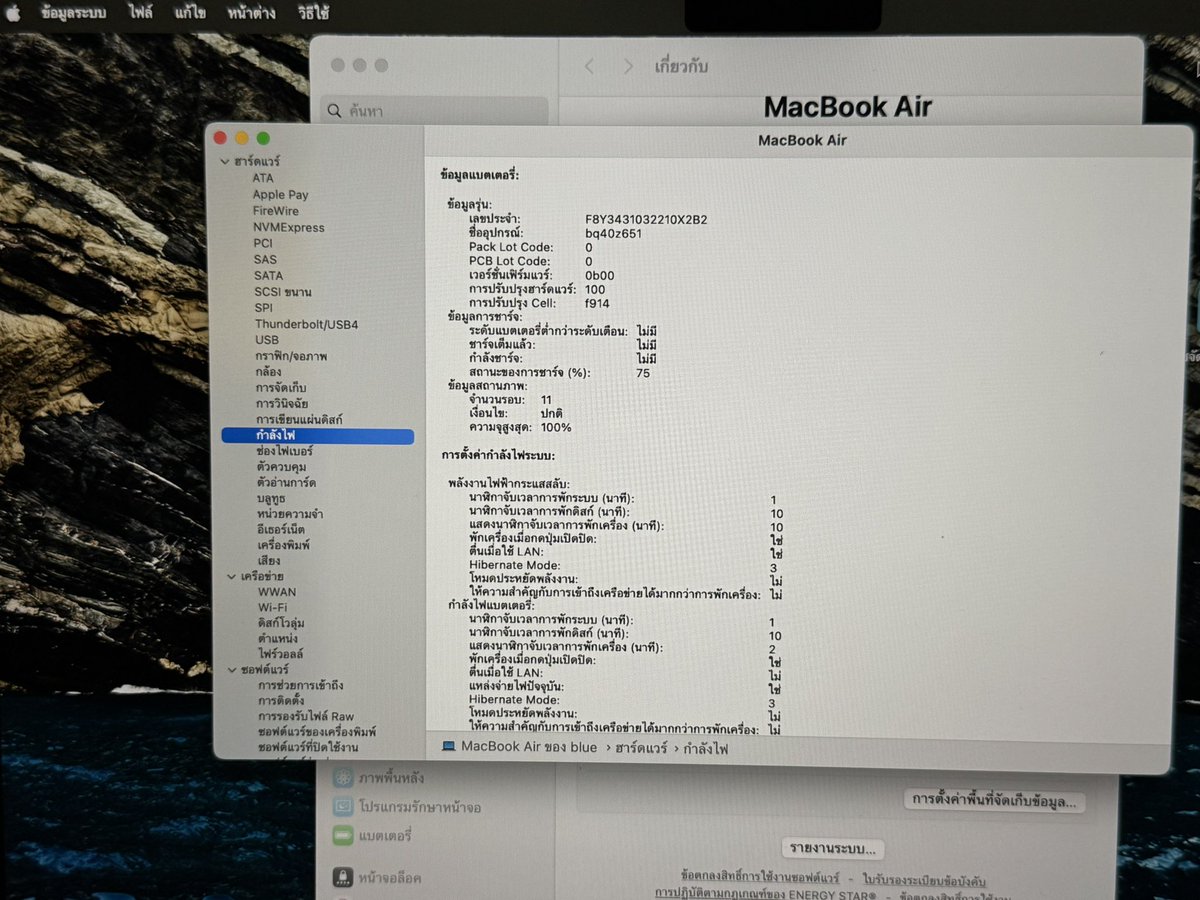Select ซอฟต์แวร์ที่ปิดใช้งาน in the sidebar
The image size is (1200, 900).
309,747
